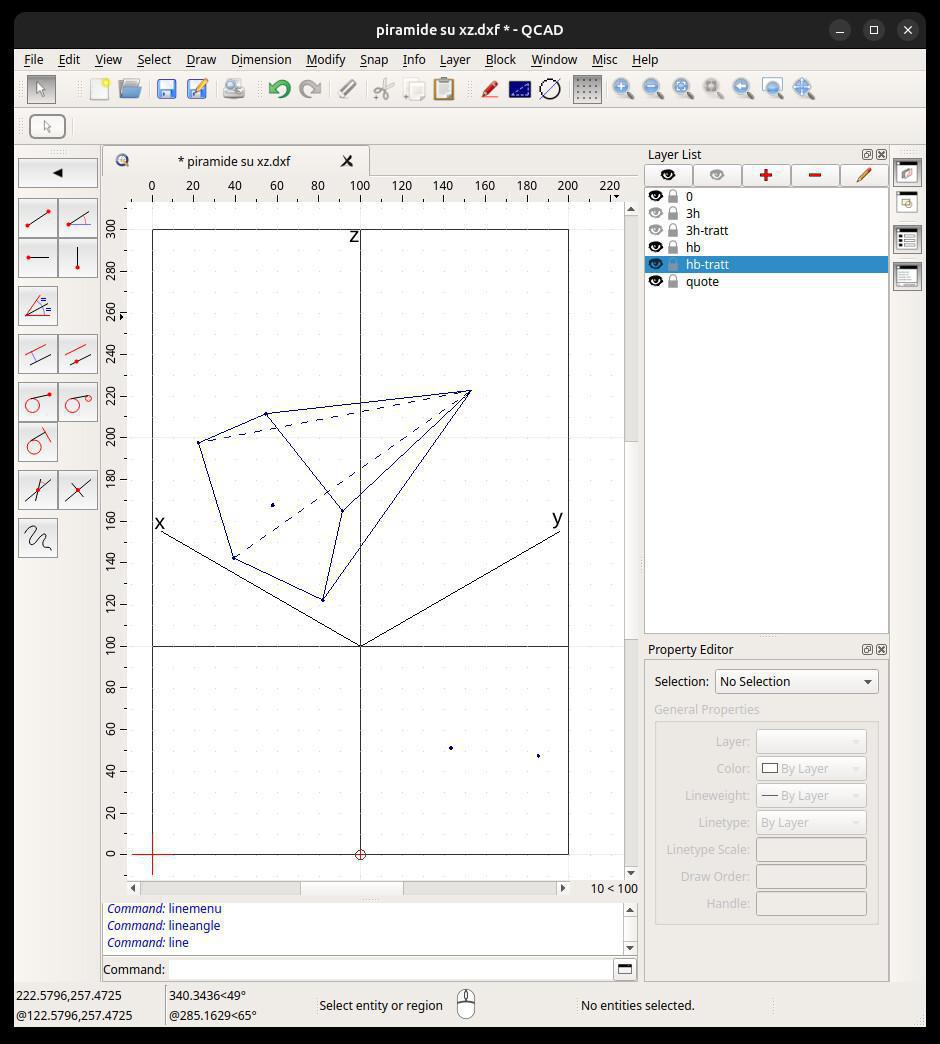
Task: Hide the hb layer
Action: point(656,247)
